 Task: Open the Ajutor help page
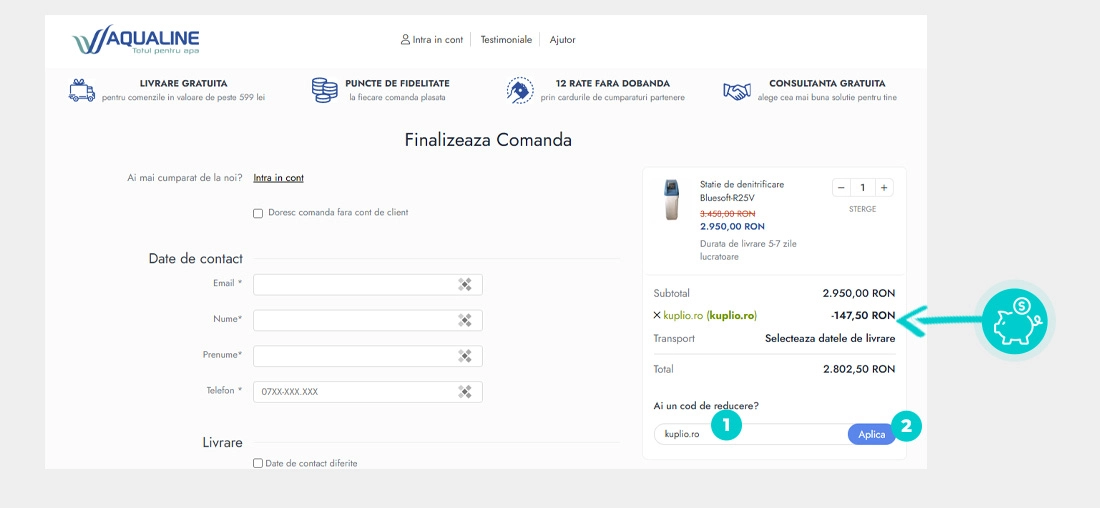[563, 40]
